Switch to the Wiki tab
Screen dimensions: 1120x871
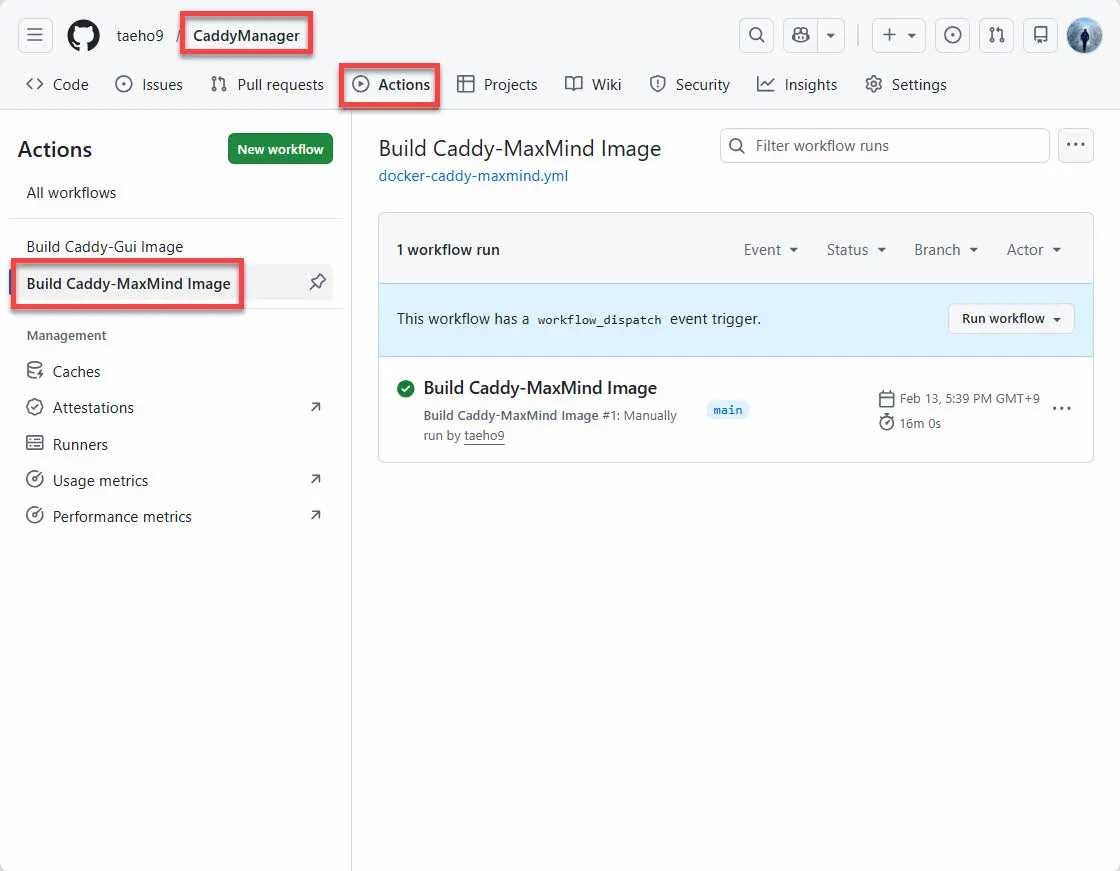(593, 84)
